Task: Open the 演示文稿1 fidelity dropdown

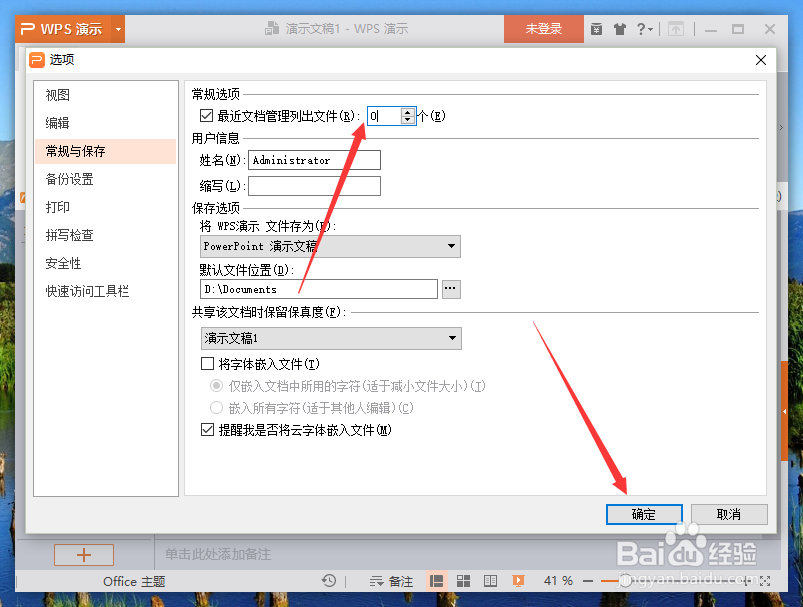Action: tap(331, 339)
